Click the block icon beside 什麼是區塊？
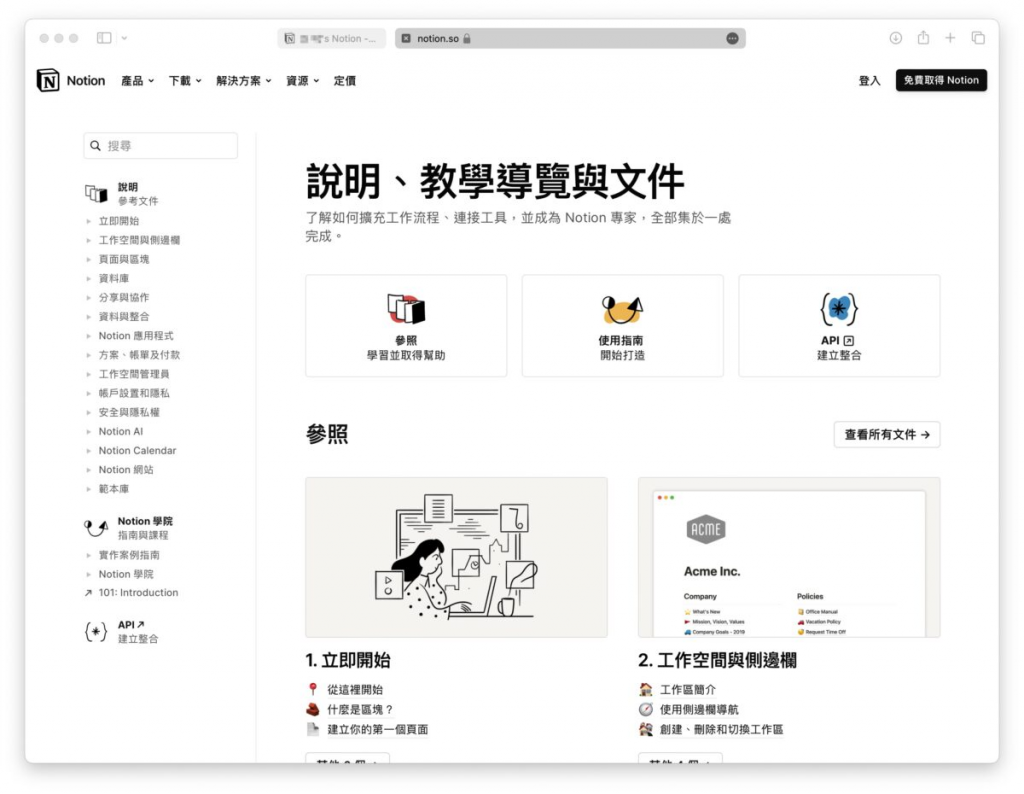The image size is (1024, 794). 313,709
